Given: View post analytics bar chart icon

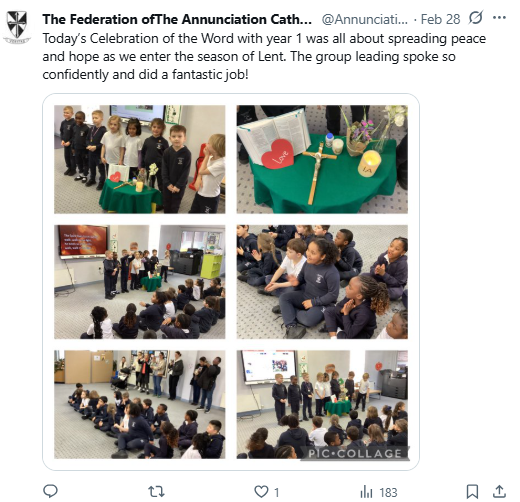Looking at the screenshot, I should (x=366, y=491).
